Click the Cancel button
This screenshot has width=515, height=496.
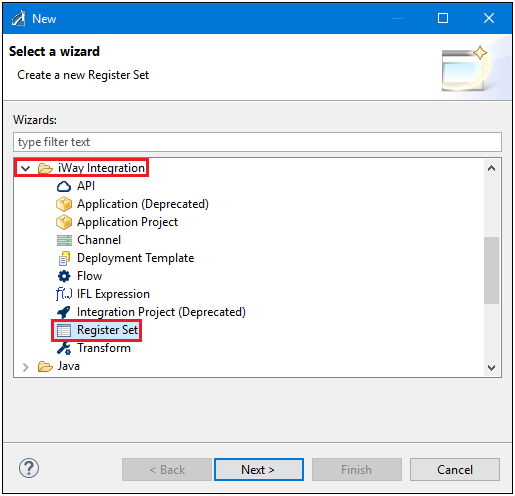(455, 469)
